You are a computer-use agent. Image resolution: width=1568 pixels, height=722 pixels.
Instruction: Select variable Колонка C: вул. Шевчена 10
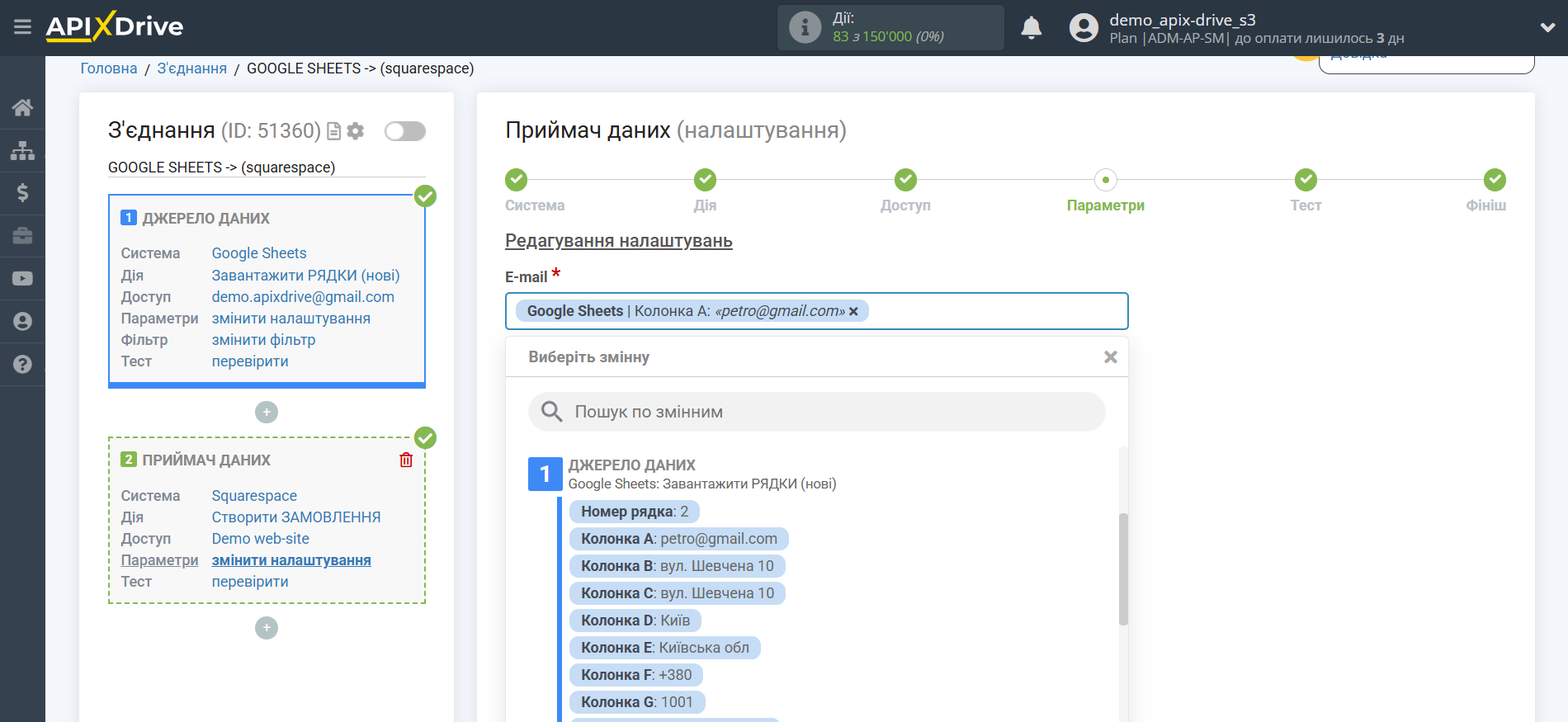[x=677, y=593]
